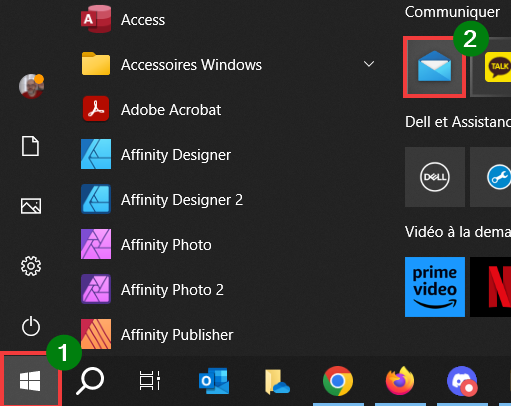Select the Affinity Photo 2 label
511x406 pixels.
[172, 290]
